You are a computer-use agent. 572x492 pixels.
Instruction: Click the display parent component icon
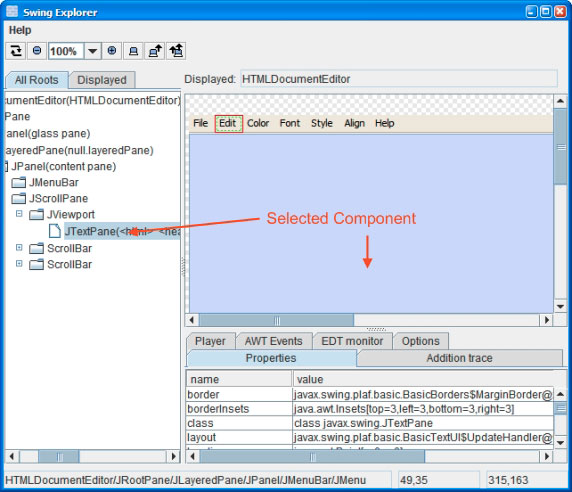click(x=155, y=51)
